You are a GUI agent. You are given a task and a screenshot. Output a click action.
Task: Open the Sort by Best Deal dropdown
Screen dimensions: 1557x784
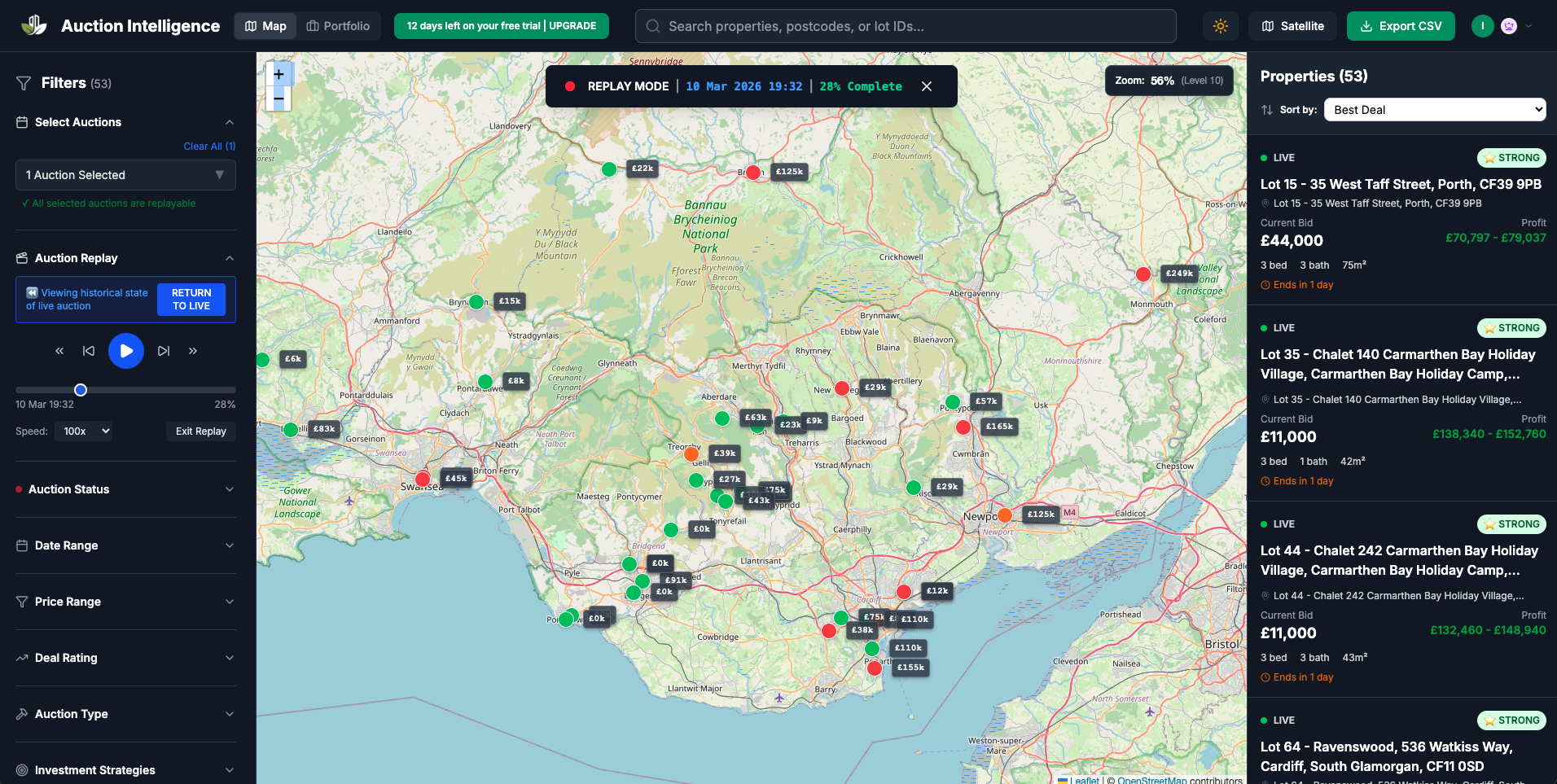coord(1434,110)
